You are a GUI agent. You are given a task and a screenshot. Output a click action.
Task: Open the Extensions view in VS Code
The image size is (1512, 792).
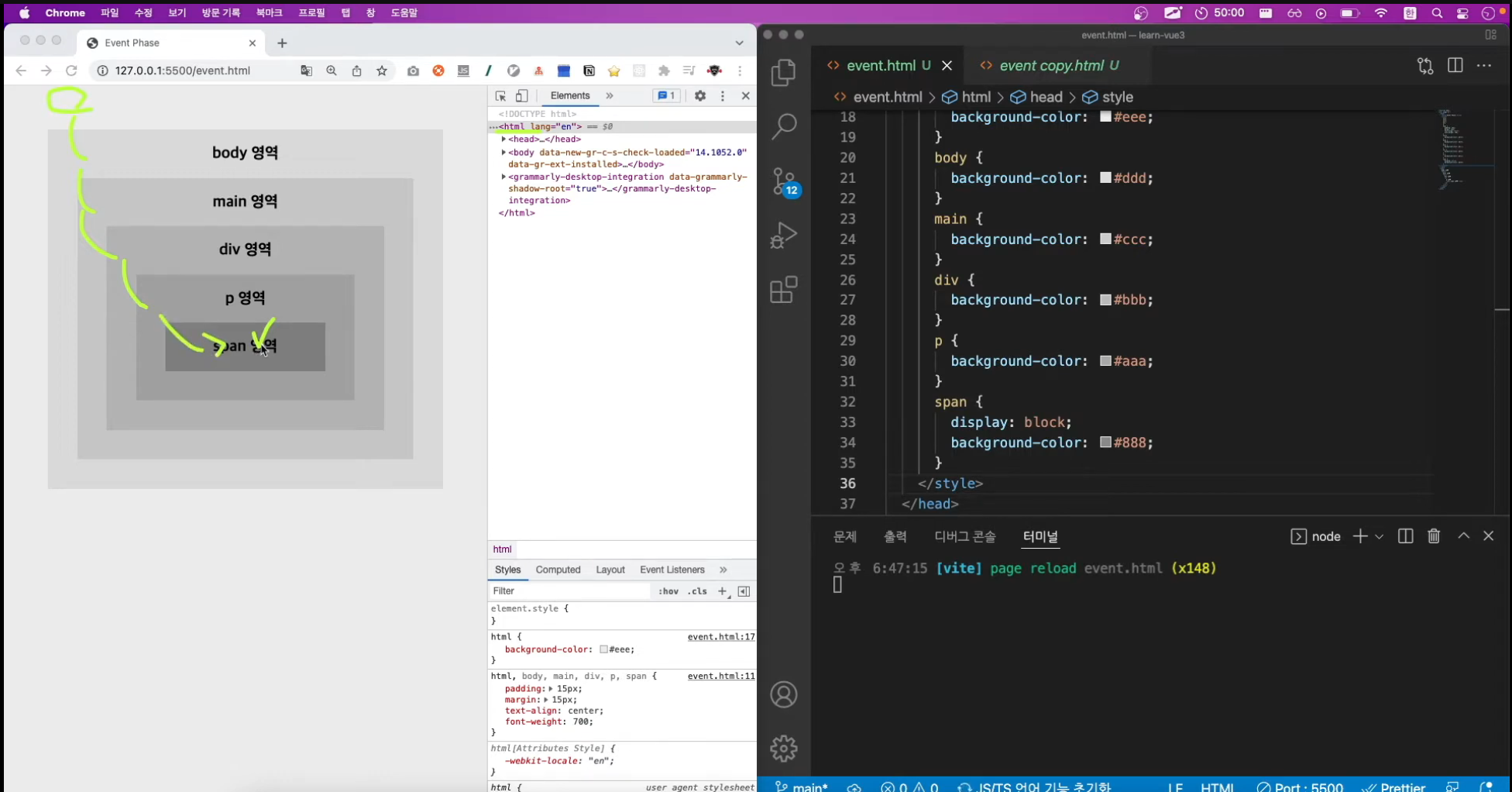click(784, 291)
